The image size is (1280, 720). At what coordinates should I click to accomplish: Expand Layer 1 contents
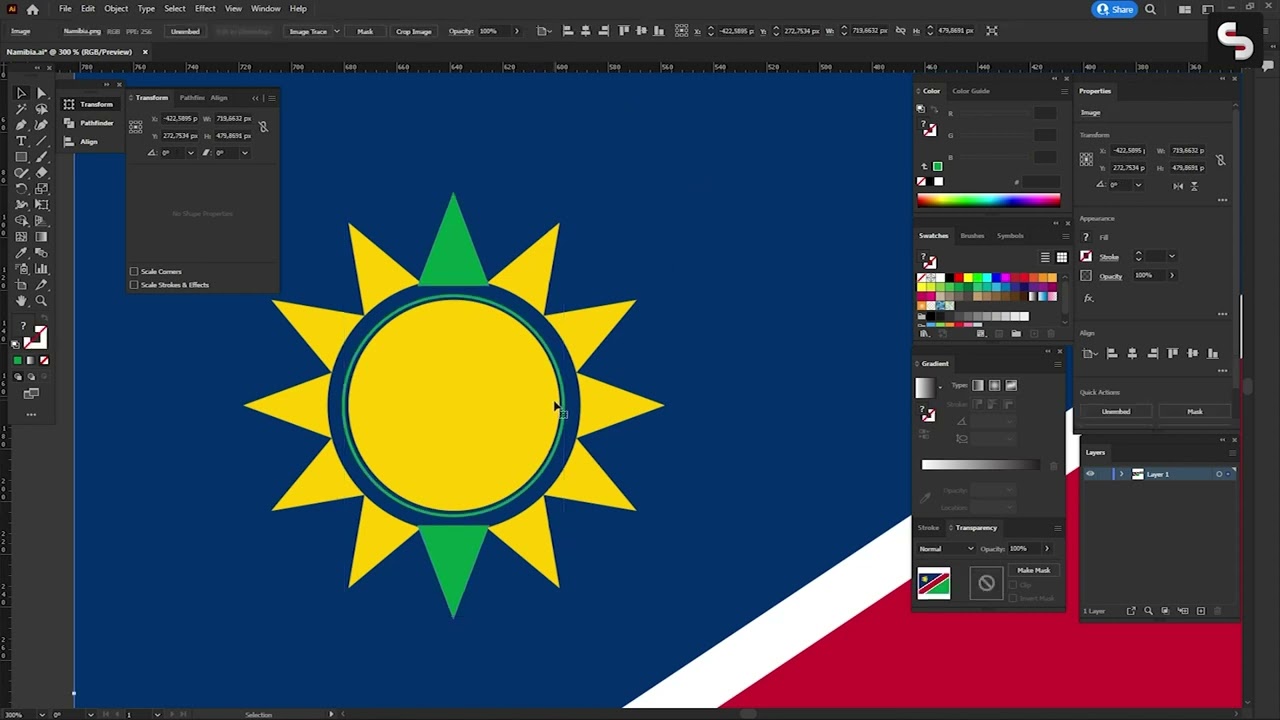(x=1121, y=474)
